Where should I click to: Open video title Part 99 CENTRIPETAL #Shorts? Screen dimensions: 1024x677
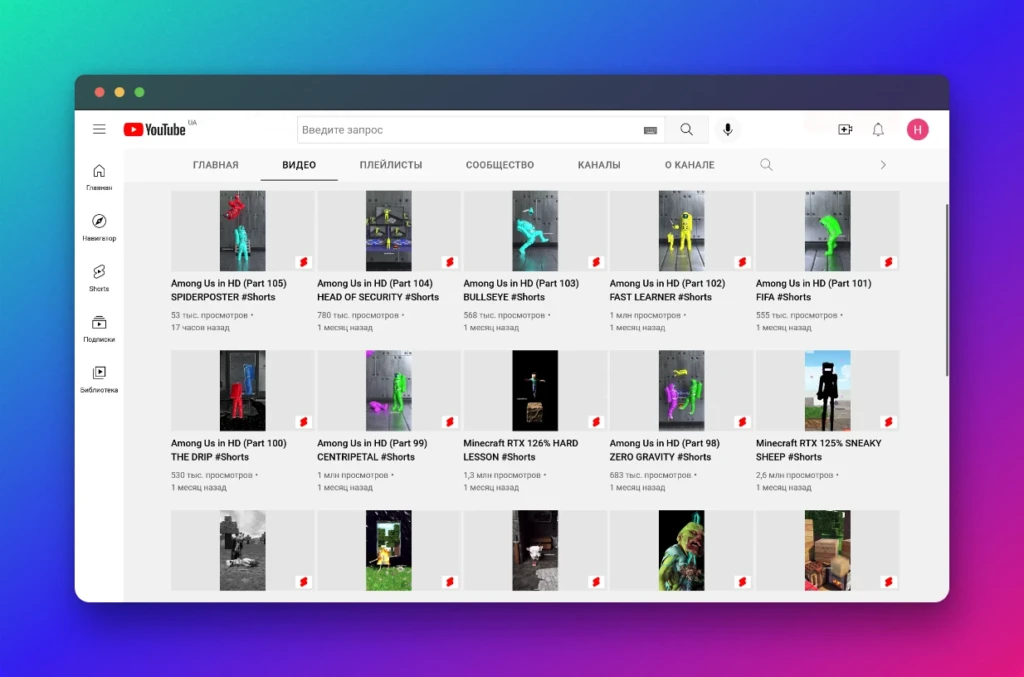coord(372,450)
